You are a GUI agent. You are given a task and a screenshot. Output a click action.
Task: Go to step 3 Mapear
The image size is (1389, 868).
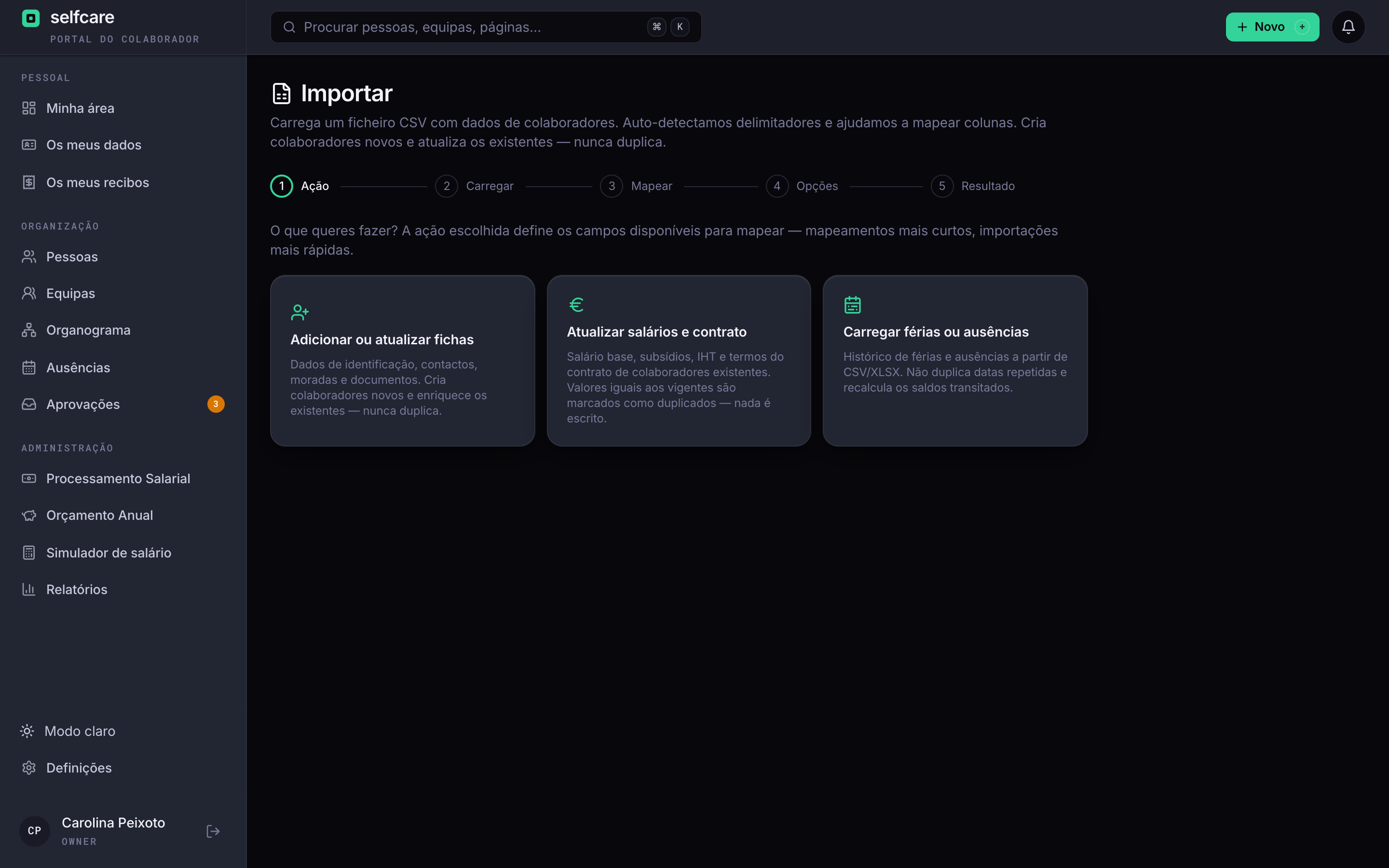(x=636, y=186)
